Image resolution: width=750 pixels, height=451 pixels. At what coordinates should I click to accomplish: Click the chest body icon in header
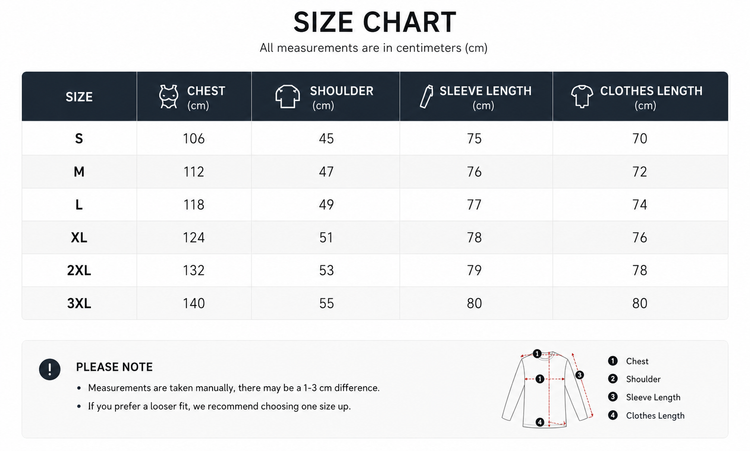[x=169, y=97]
